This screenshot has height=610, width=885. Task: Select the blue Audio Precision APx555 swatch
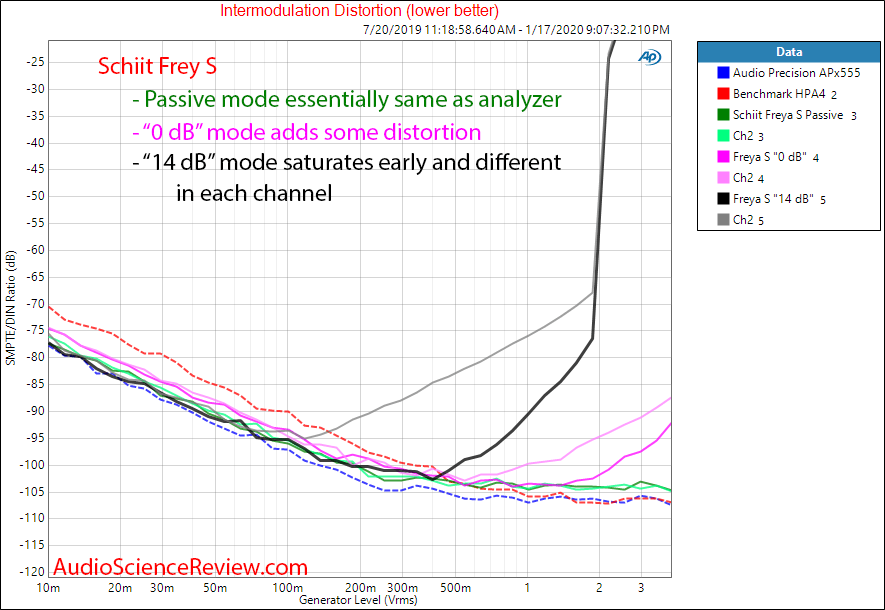click(723, 73)
